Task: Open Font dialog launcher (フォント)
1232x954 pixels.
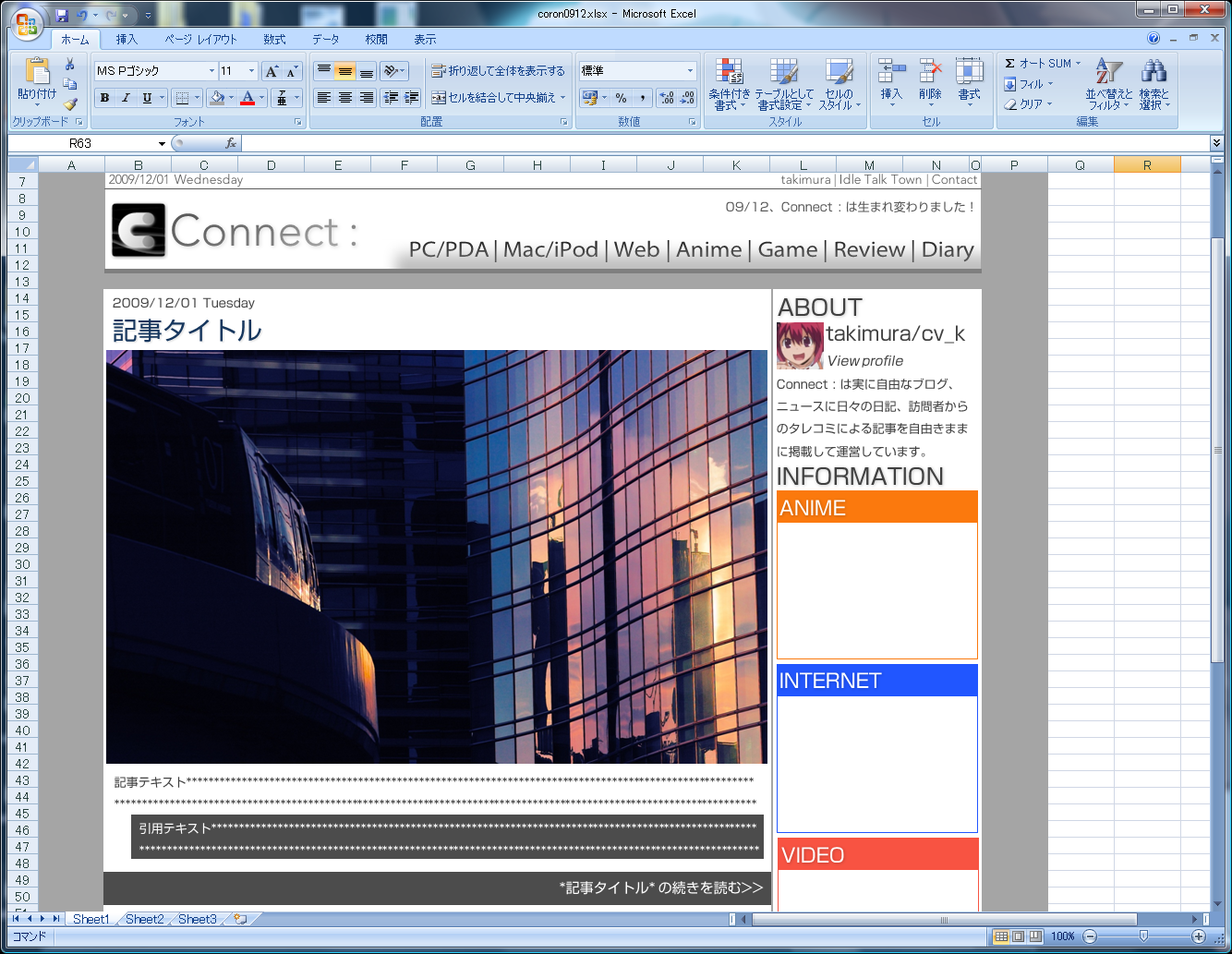Action: tap(298, 122)
